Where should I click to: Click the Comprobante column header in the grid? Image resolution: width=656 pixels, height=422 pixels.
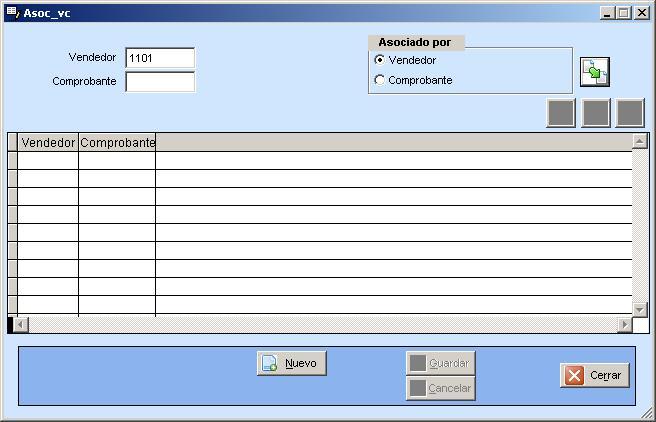(x=117, y=143)
